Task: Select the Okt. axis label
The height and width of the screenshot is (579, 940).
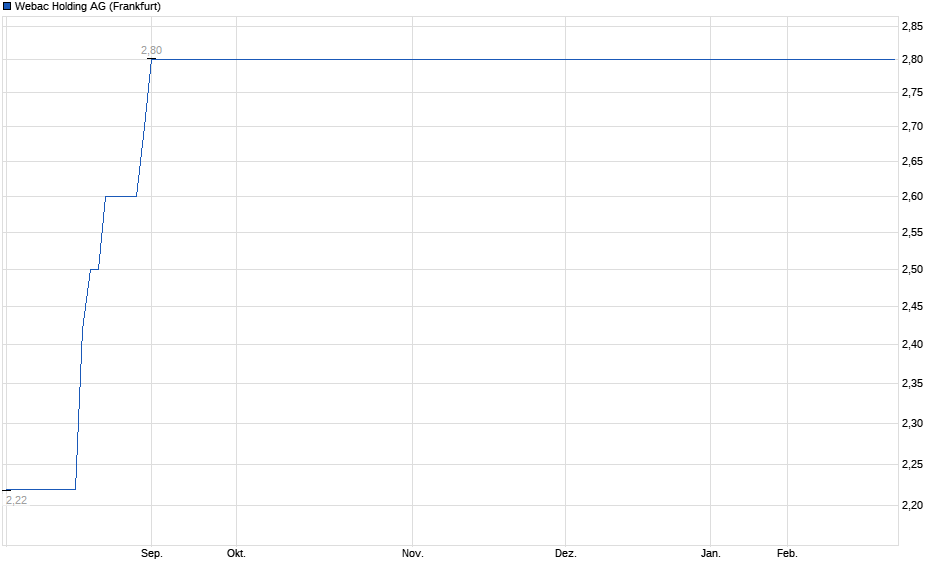Action: (237, 551)
